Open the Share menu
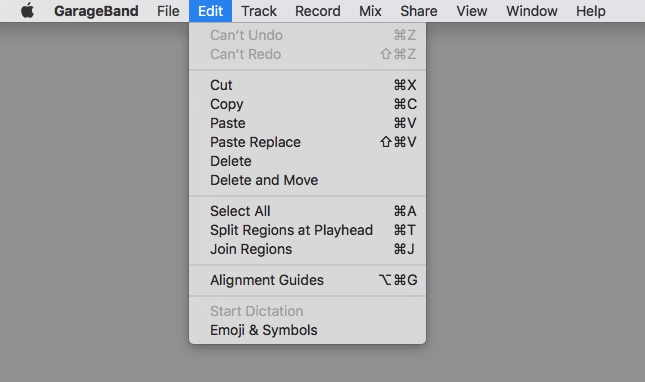This screenshot has width=645, height=382. point(419,11)
